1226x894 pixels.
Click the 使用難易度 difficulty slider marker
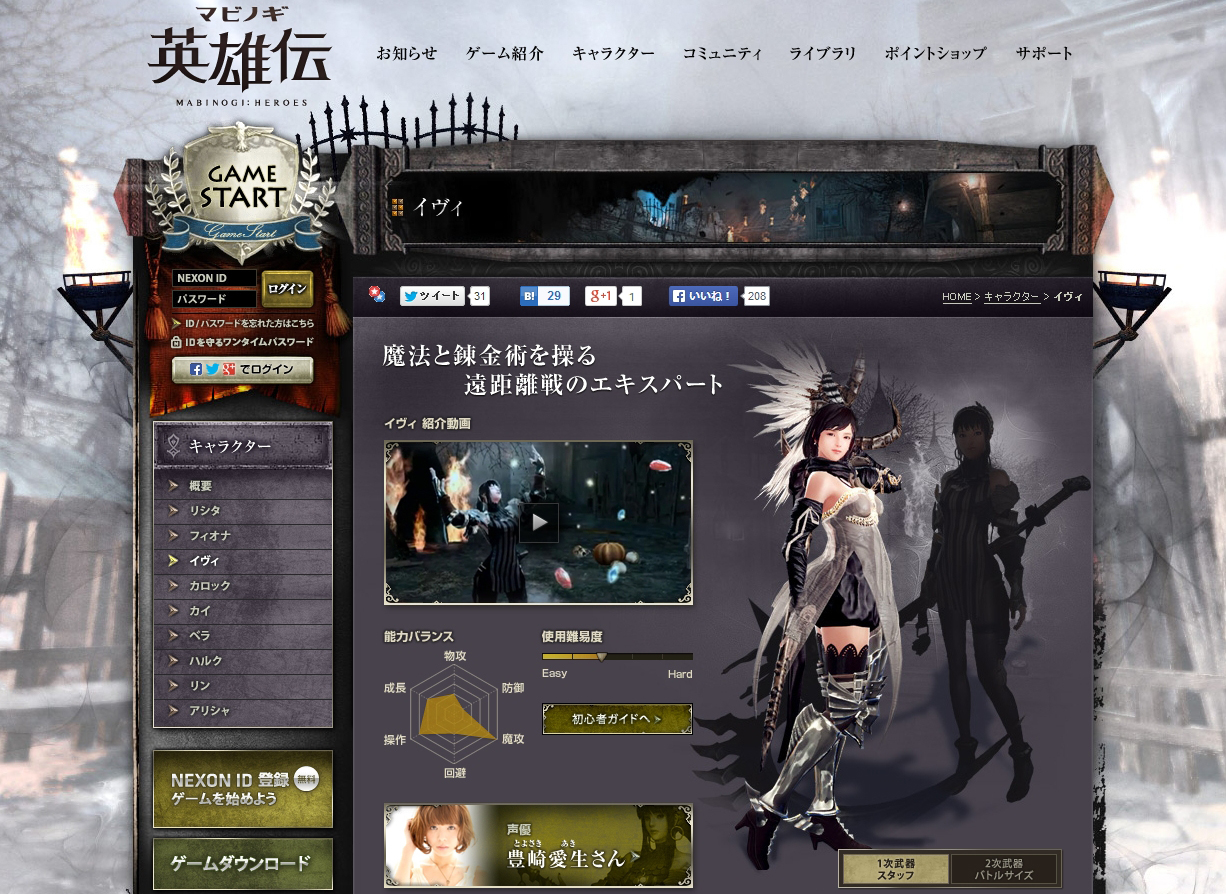coord(602,657)
